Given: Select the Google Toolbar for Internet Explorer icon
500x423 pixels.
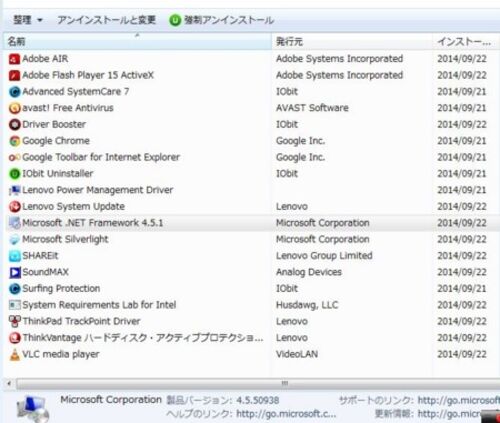Looking at the screenshot, I should [x=14, y=157].
